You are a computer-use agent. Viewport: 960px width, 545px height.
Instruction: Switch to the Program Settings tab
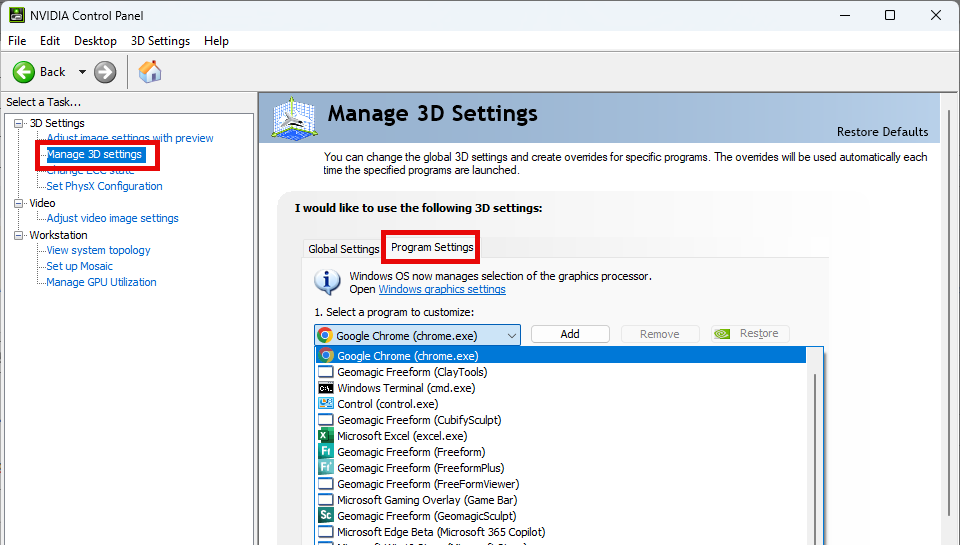432,247
